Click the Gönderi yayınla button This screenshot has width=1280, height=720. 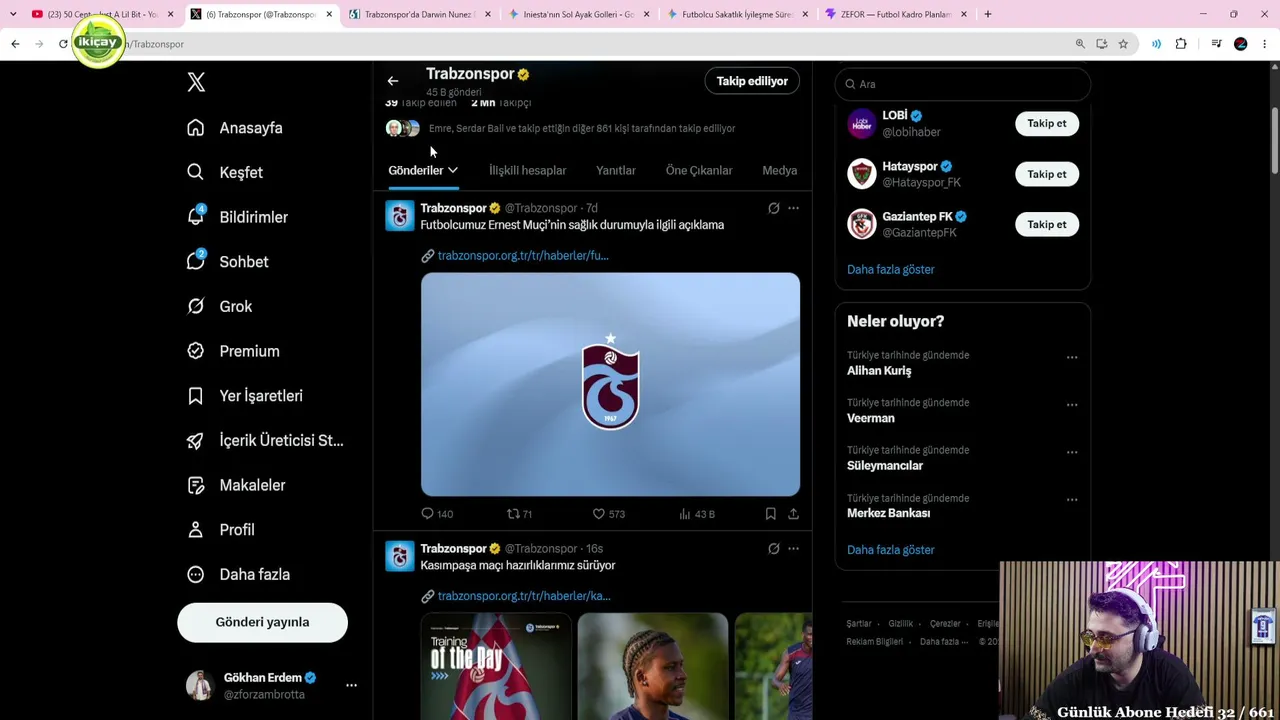[x=262, y=622]
